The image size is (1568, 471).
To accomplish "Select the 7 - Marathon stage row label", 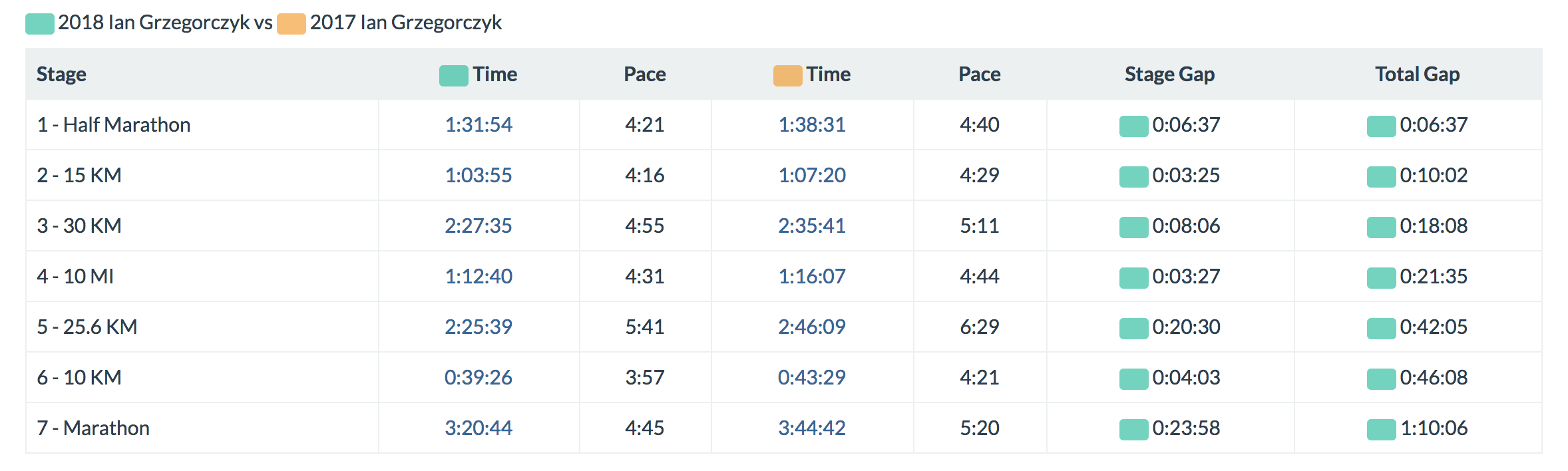I will coord(93,428).
